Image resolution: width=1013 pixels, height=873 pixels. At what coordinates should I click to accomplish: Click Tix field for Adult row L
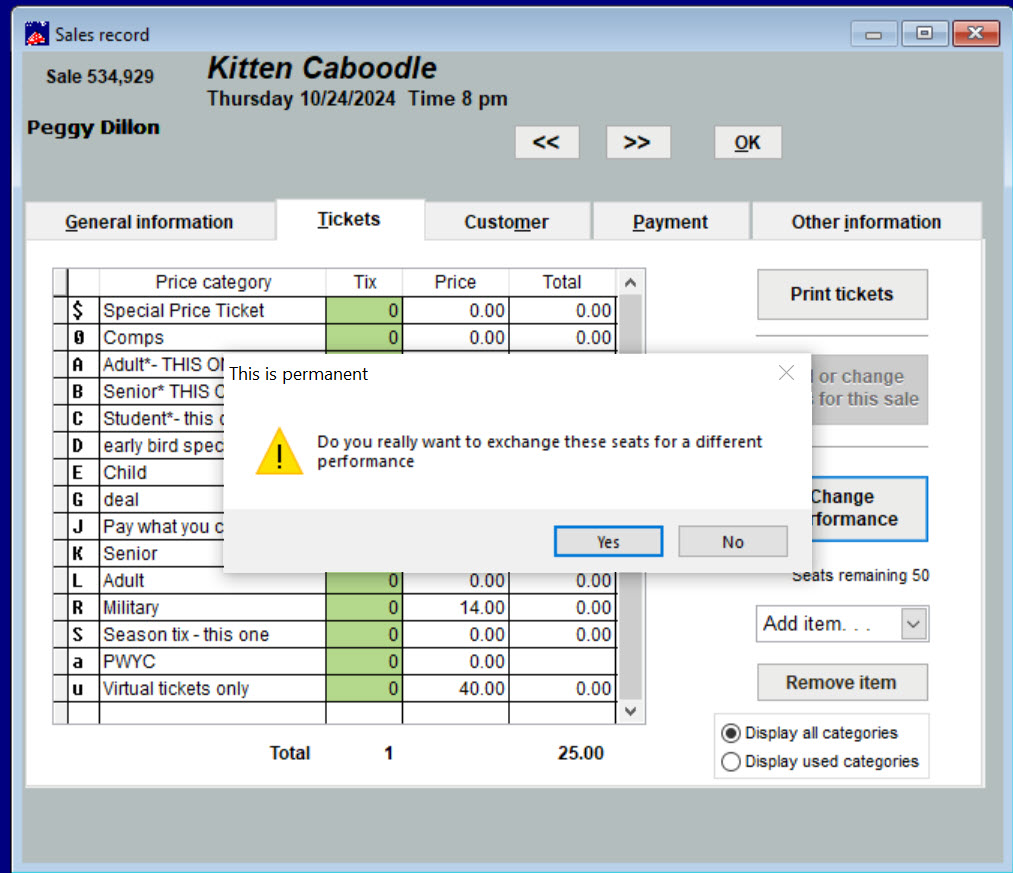pyautogui.click(x=364, y=581)
